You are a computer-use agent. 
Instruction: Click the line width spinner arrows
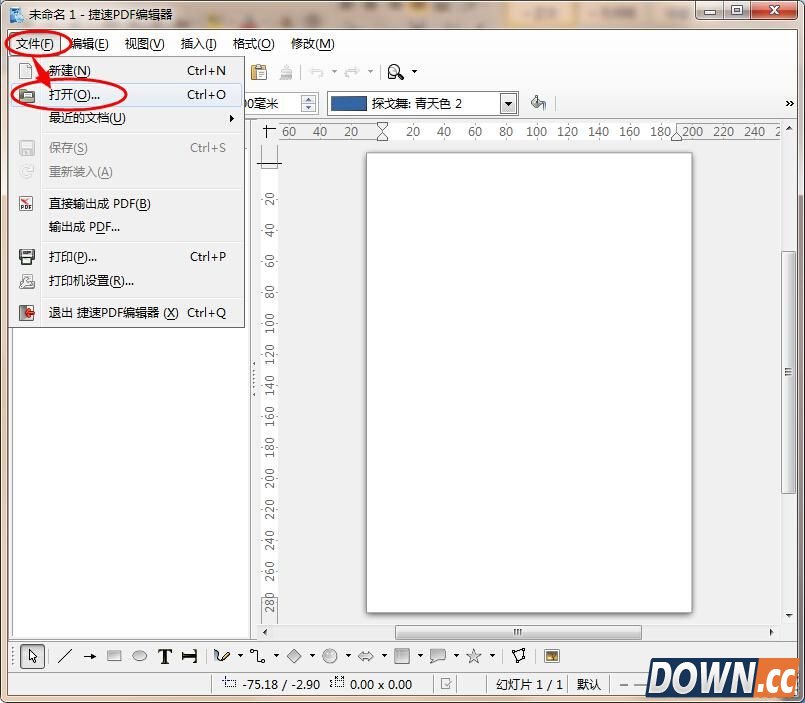308,103
